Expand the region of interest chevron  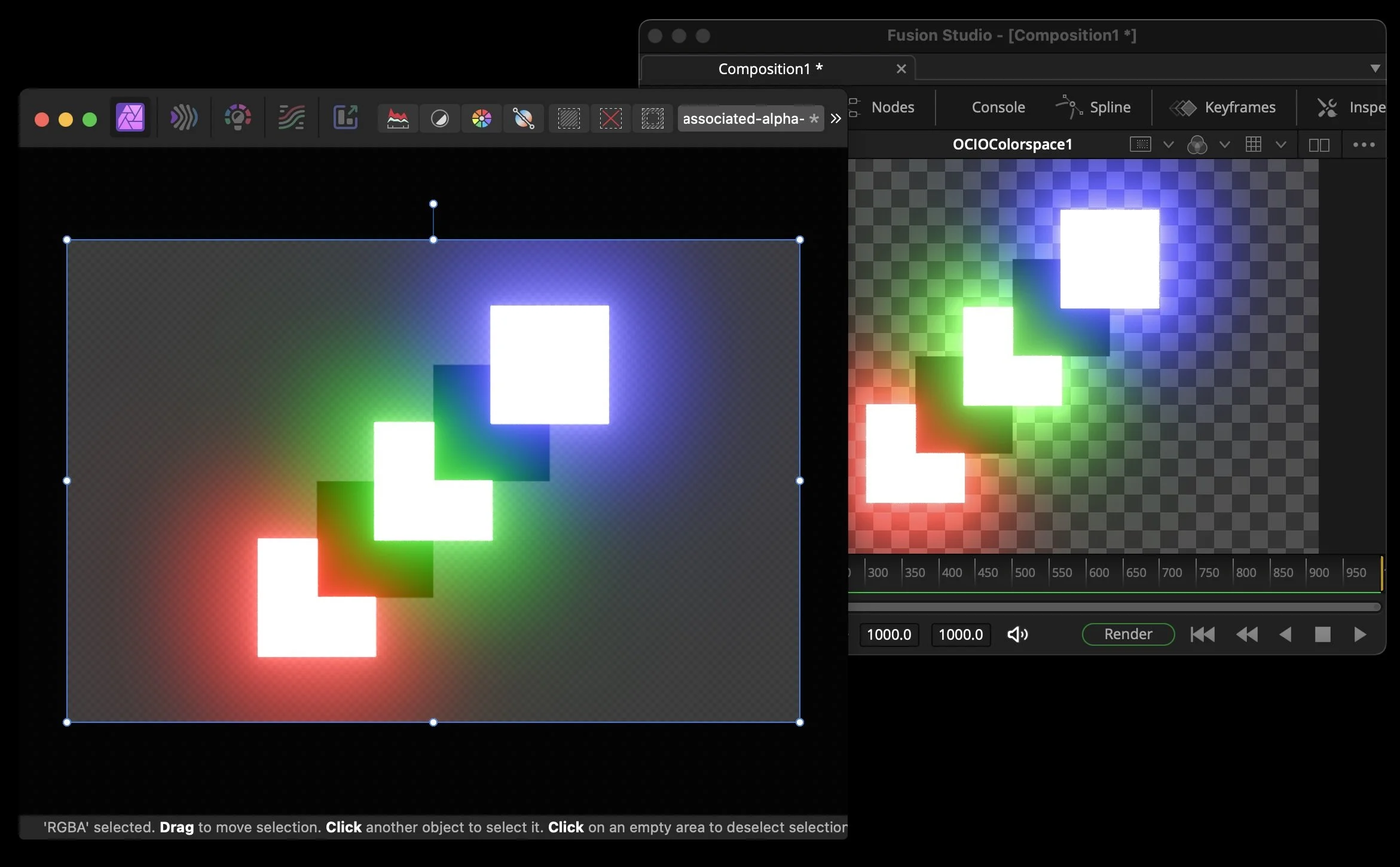(x=1168, y=145)
